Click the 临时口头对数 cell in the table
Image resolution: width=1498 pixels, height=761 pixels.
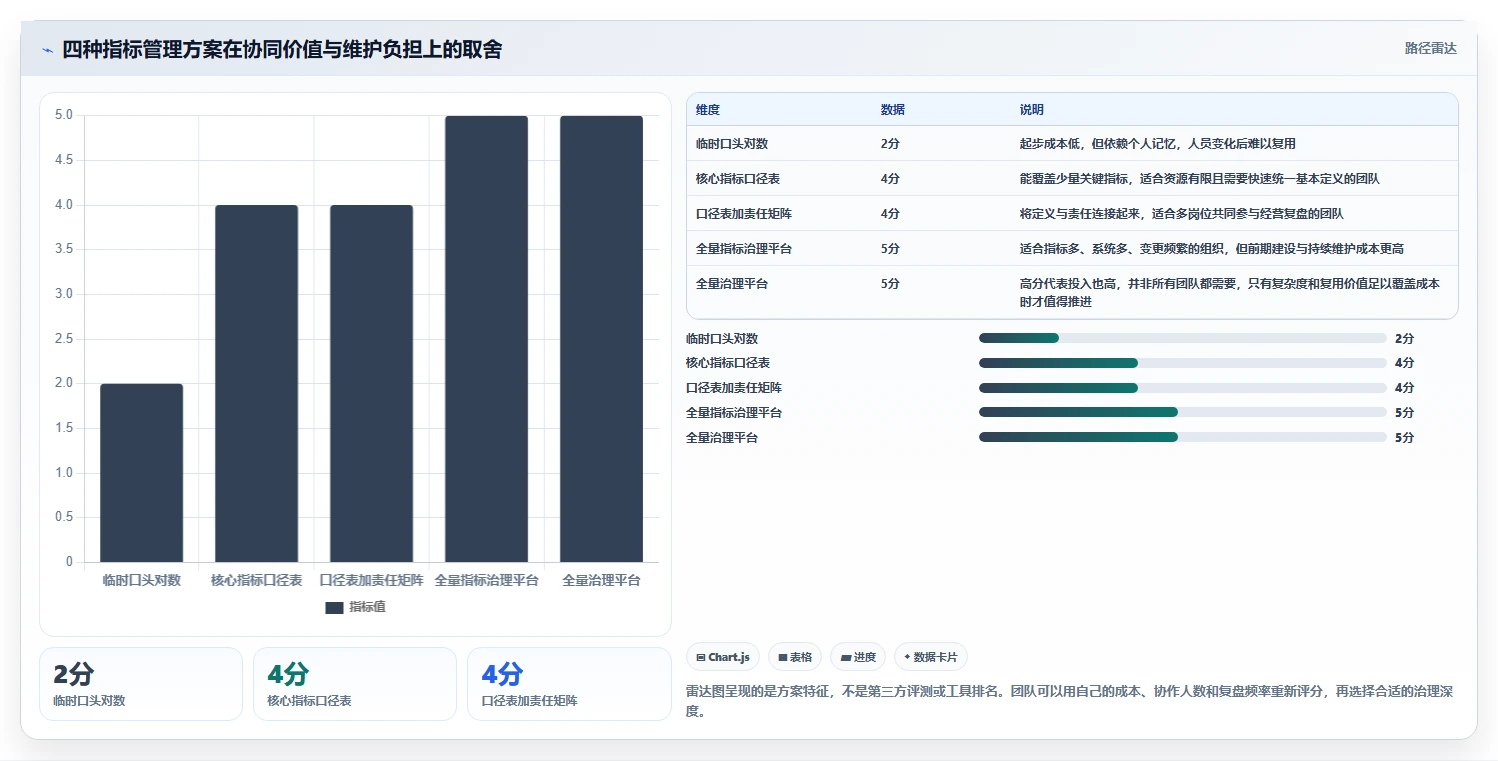(x=732, y=143)
